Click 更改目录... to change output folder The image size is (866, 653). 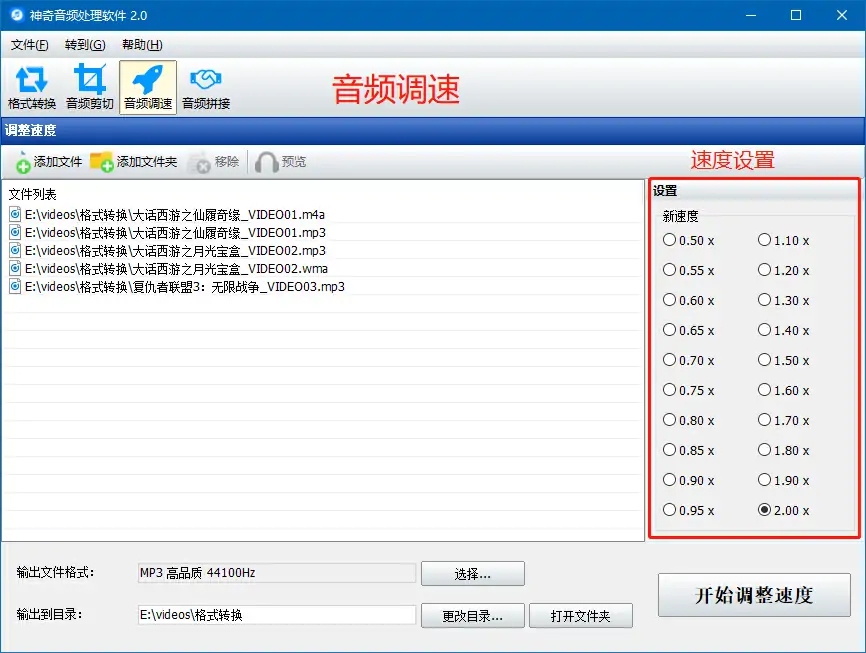point(472,616)
